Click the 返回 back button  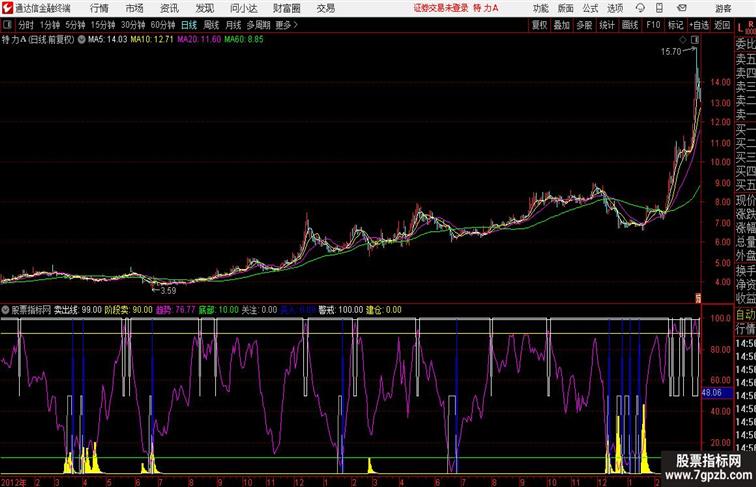point(722,25)
